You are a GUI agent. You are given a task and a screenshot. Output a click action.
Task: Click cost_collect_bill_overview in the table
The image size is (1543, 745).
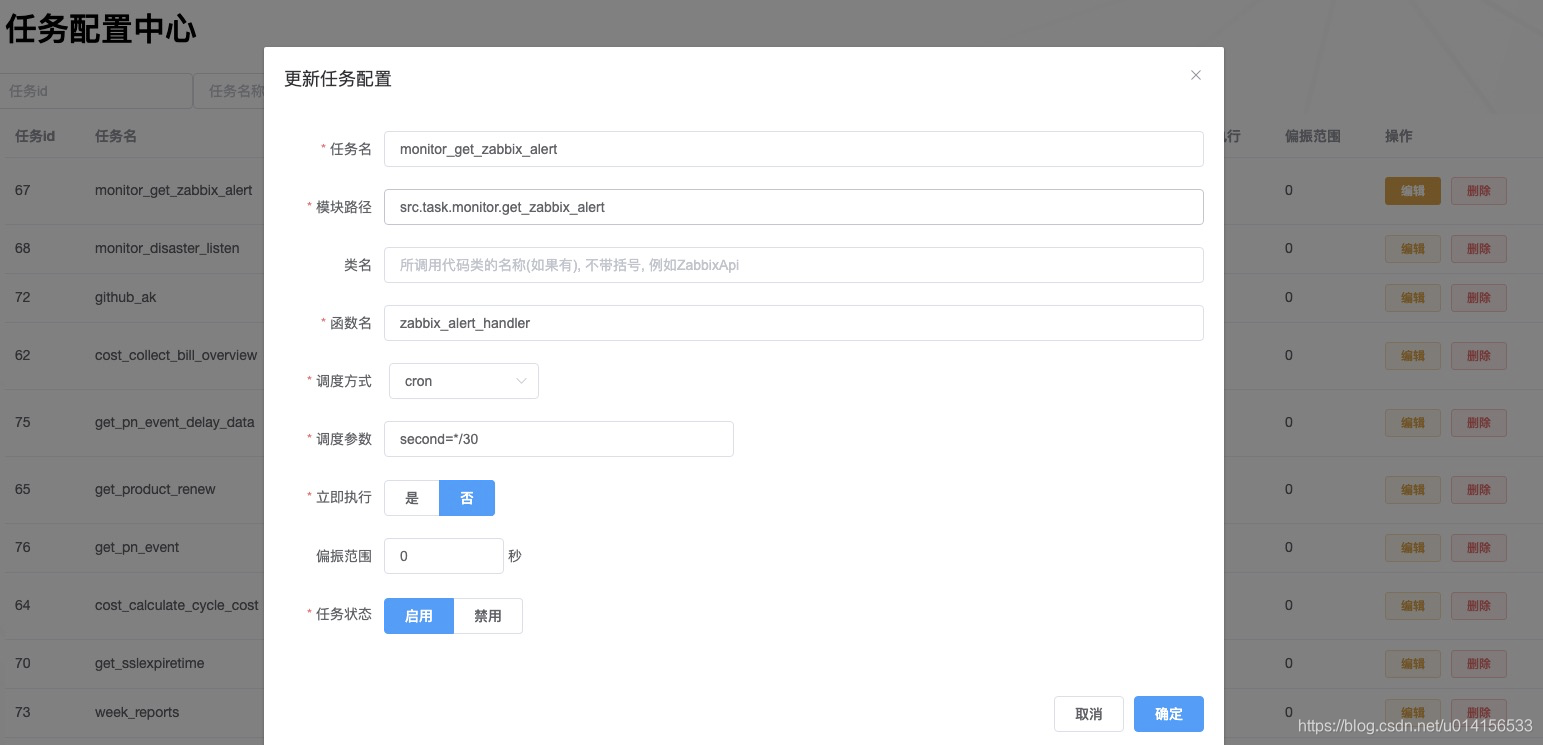pos(176,355)
